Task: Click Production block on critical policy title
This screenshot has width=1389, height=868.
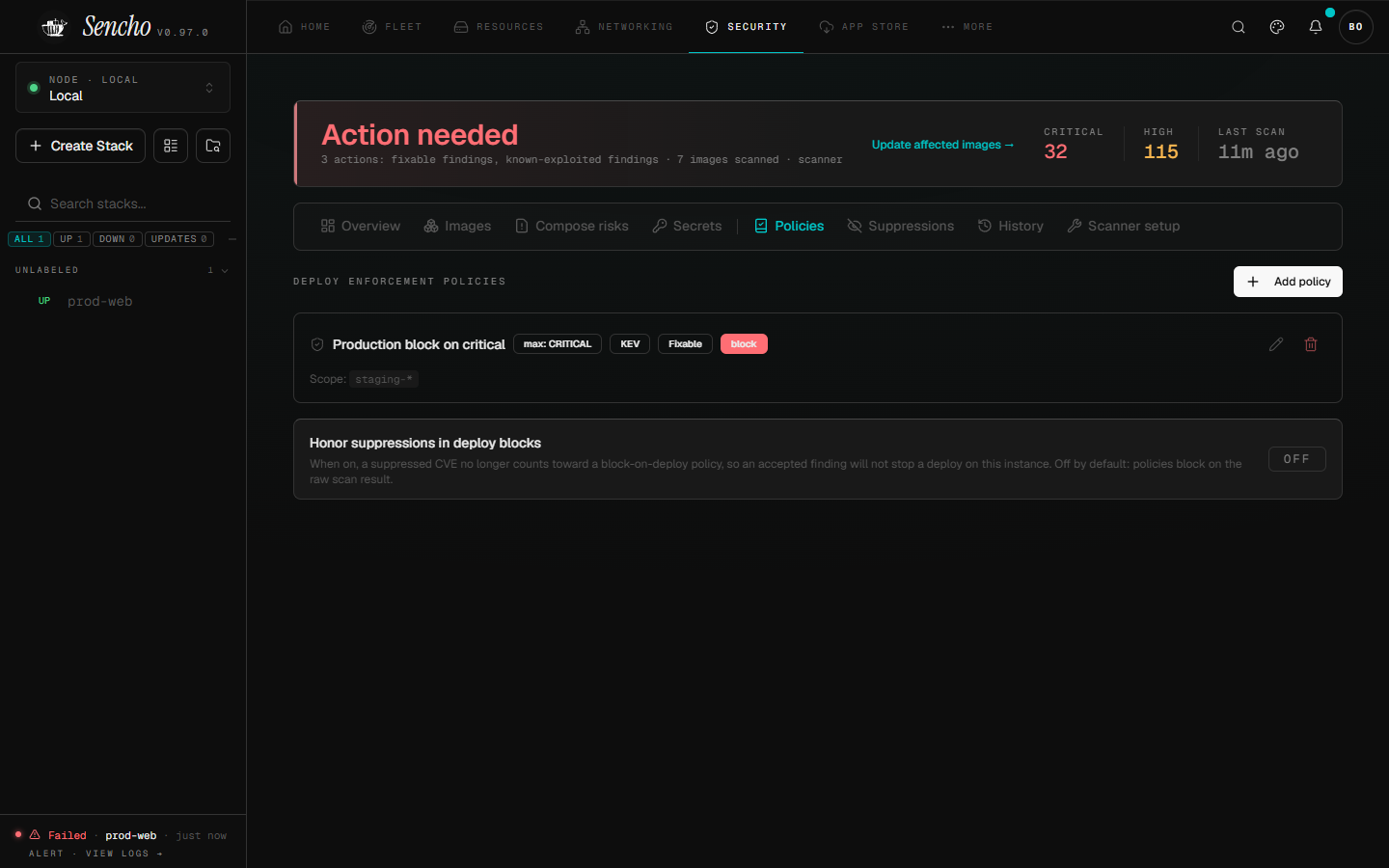Action: click(419, 344)
